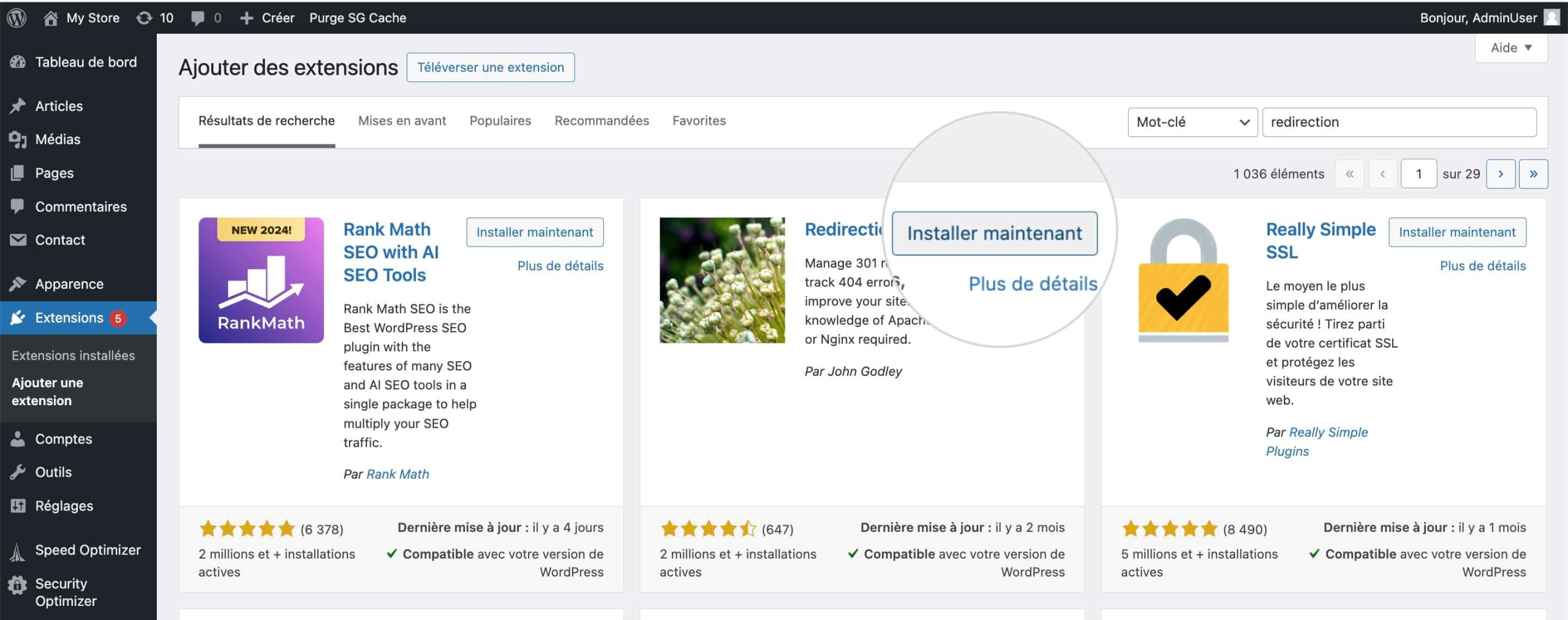1568x620 pixels.
Task: Click the Articles pin icon
Action: point(18,106)
